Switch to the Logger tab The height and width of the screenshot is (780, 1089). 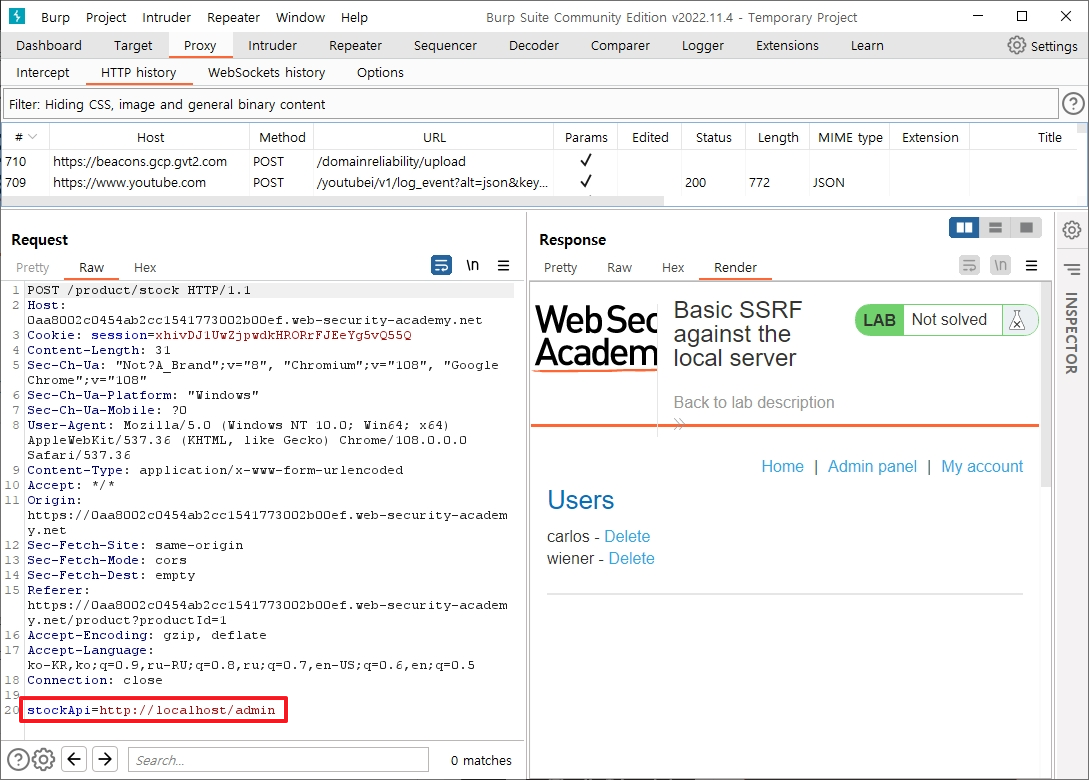coord(702,45)
